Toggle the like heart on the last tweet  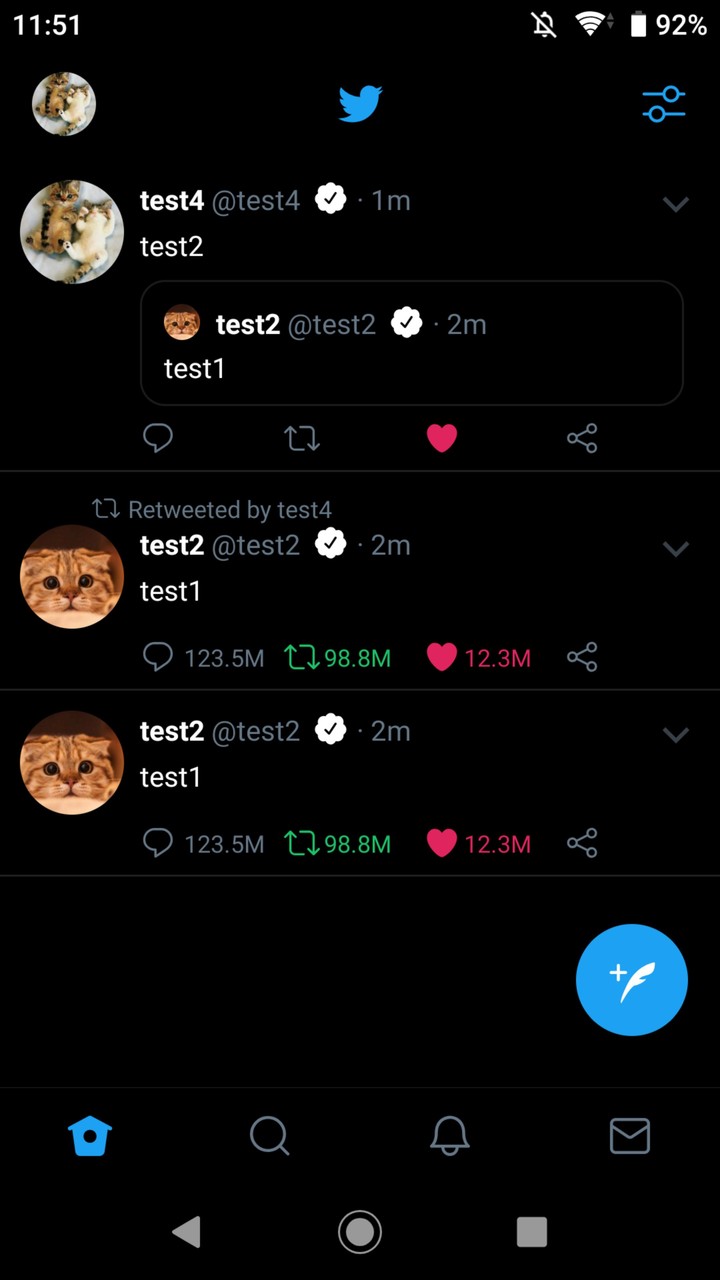(x=442, y=843)
